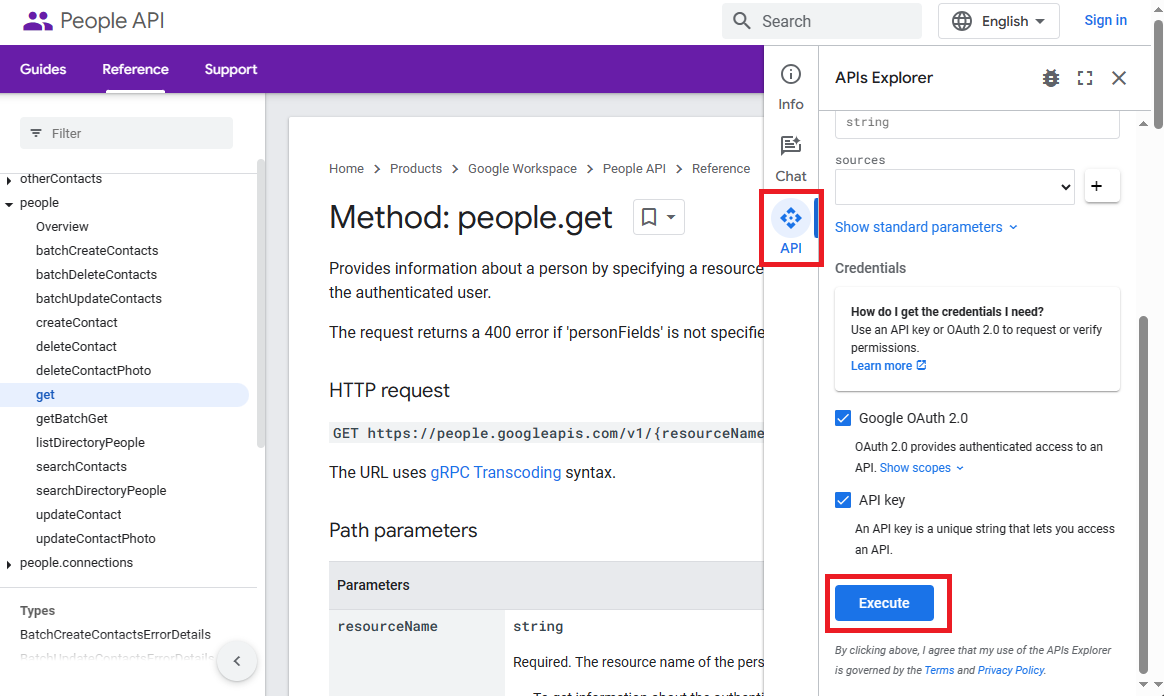
Task: Click the Sign in link
Action: coord(1105,20)
